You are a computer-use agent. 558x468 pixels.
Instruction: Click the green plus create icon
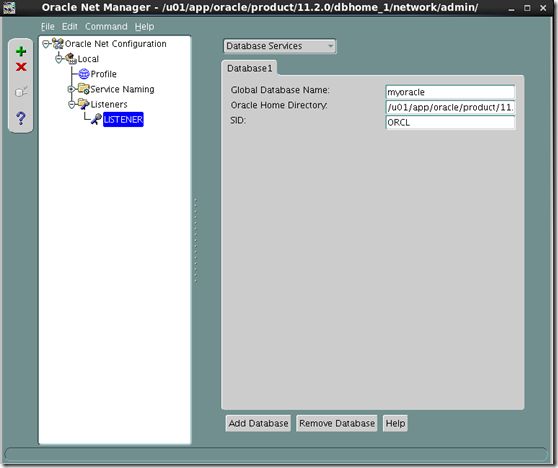[x=21, y=51]
